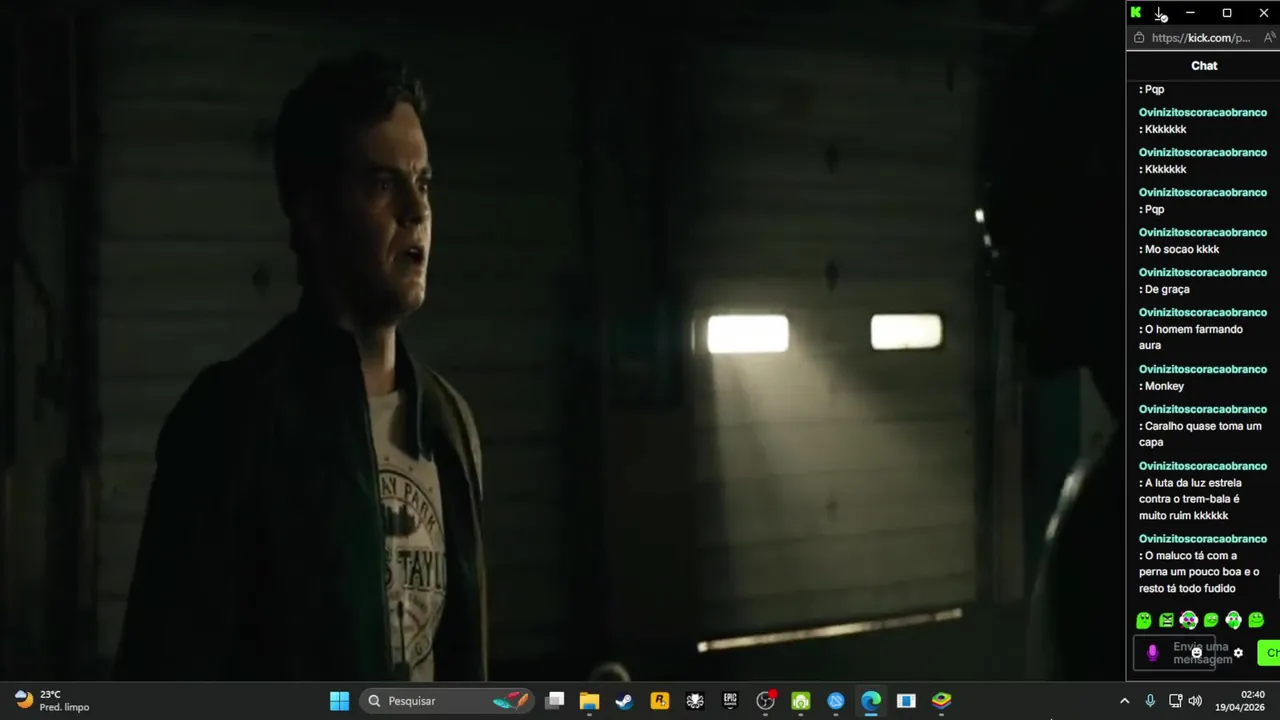1280x720 pixels.
Task: Open the downloads icon in title bar
Action: 1160,13
